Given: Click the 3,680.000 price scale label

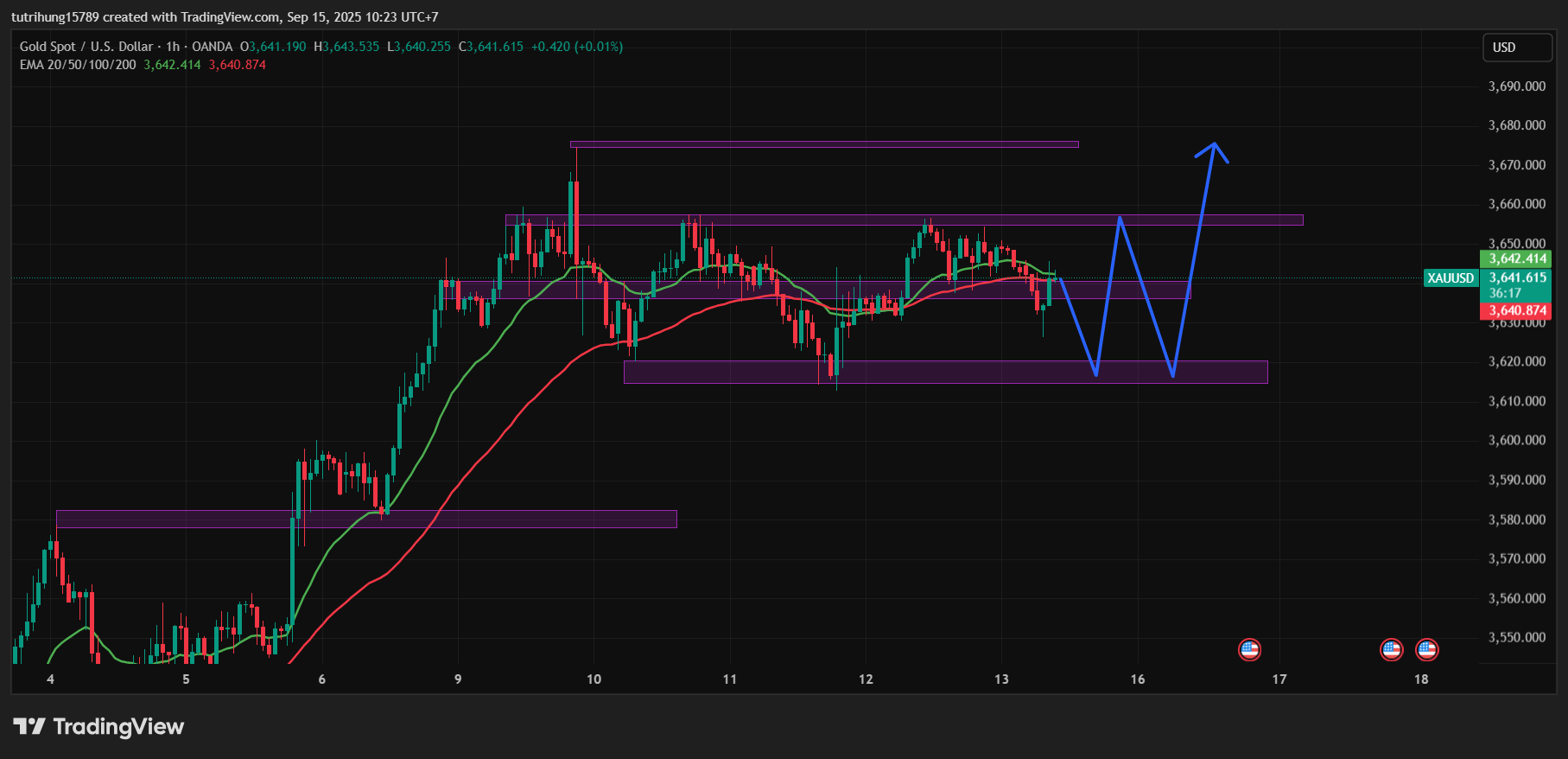Looking at the screenshot, I should pyautogui.click(x=1517, y=125).
